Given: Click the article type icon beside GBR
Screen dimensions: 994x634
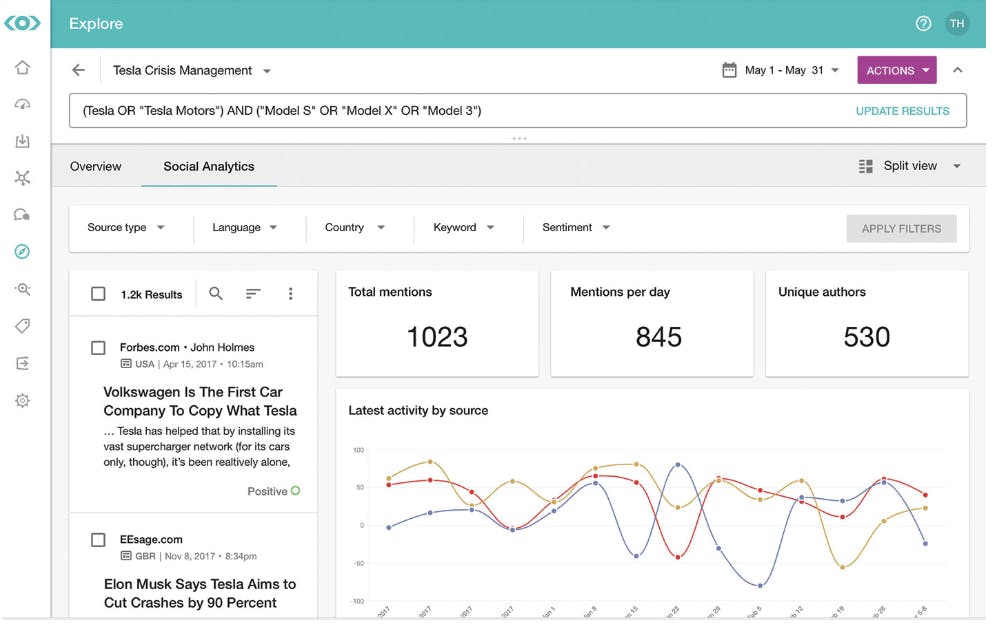Looking at the screenshot, I should point(126,556).
